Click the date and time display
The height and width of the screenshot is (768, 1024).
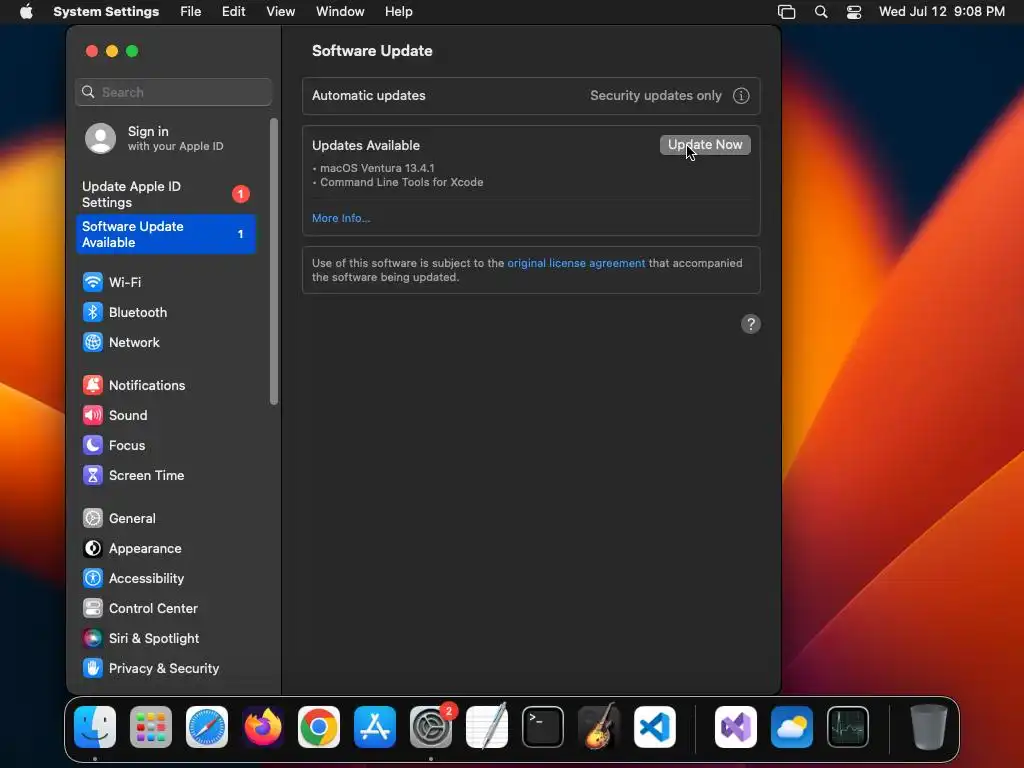coord(942,12)
